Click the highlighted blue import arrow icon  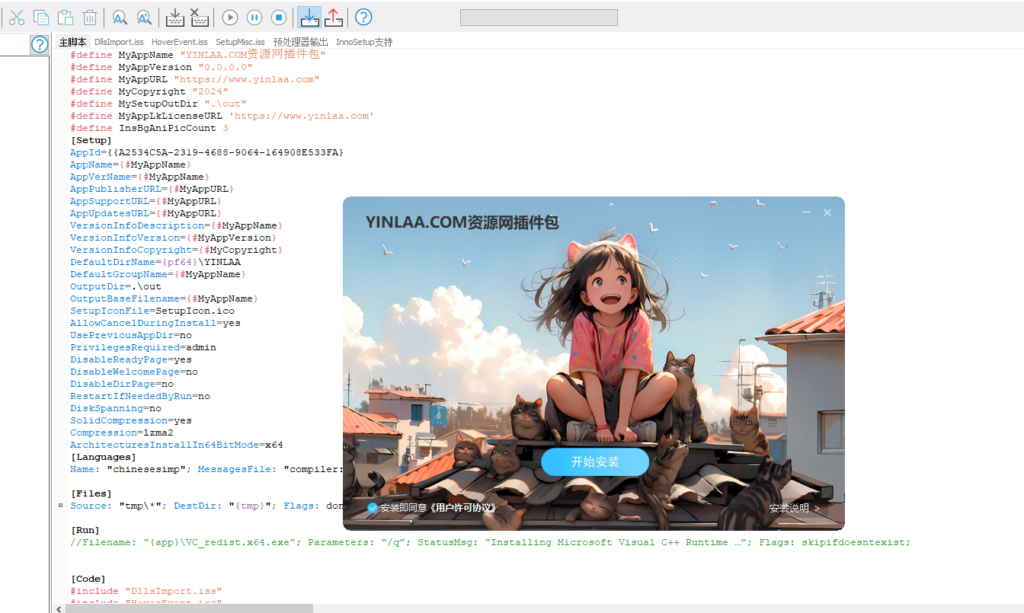[310, 17]
